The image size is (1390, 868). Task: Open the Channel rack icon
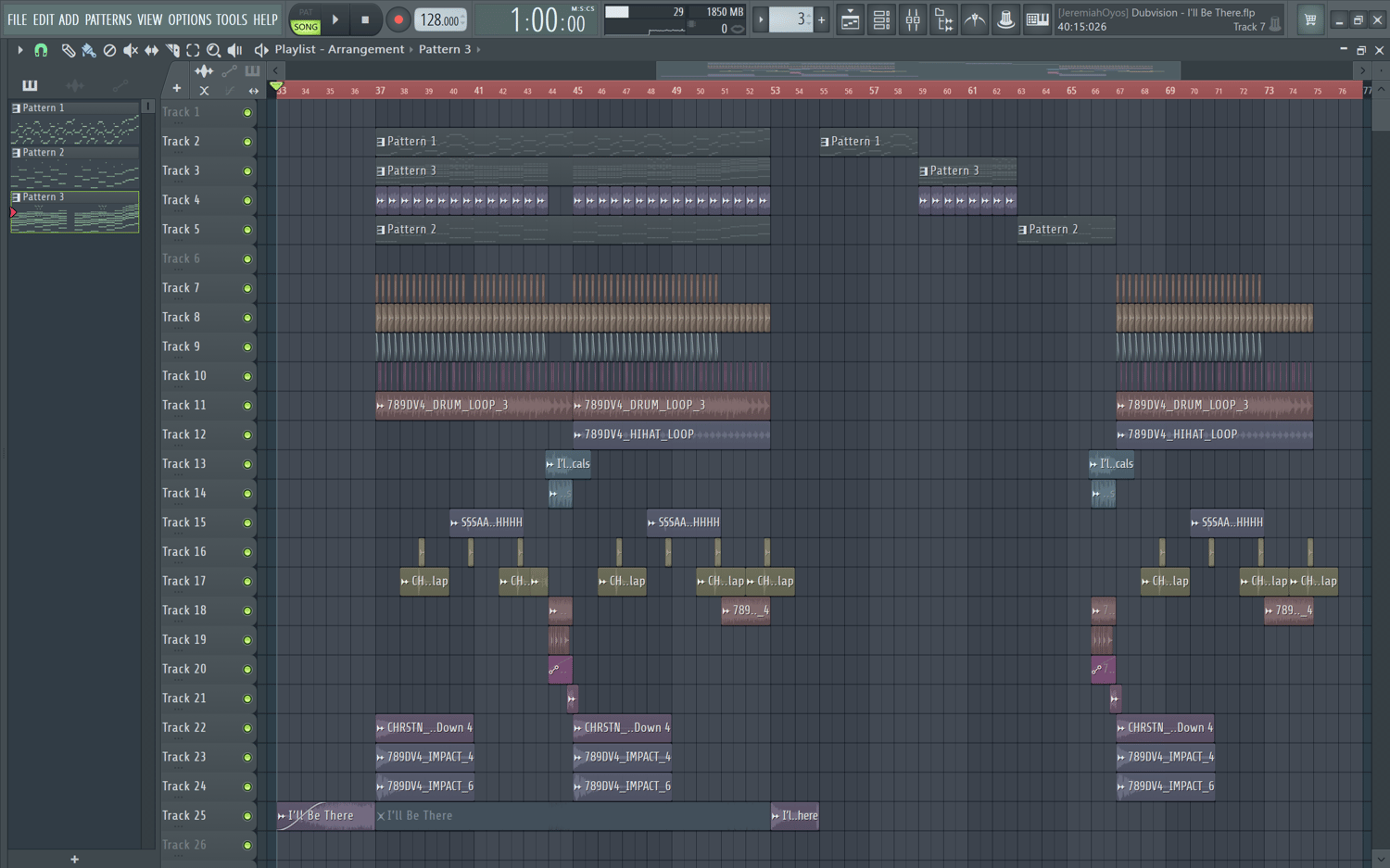click(881, 19)
